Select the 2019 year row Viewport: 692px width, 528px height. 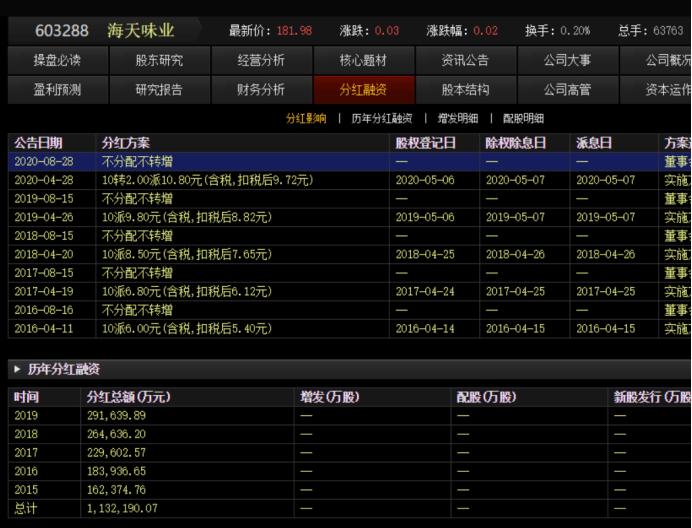[350, 415]
